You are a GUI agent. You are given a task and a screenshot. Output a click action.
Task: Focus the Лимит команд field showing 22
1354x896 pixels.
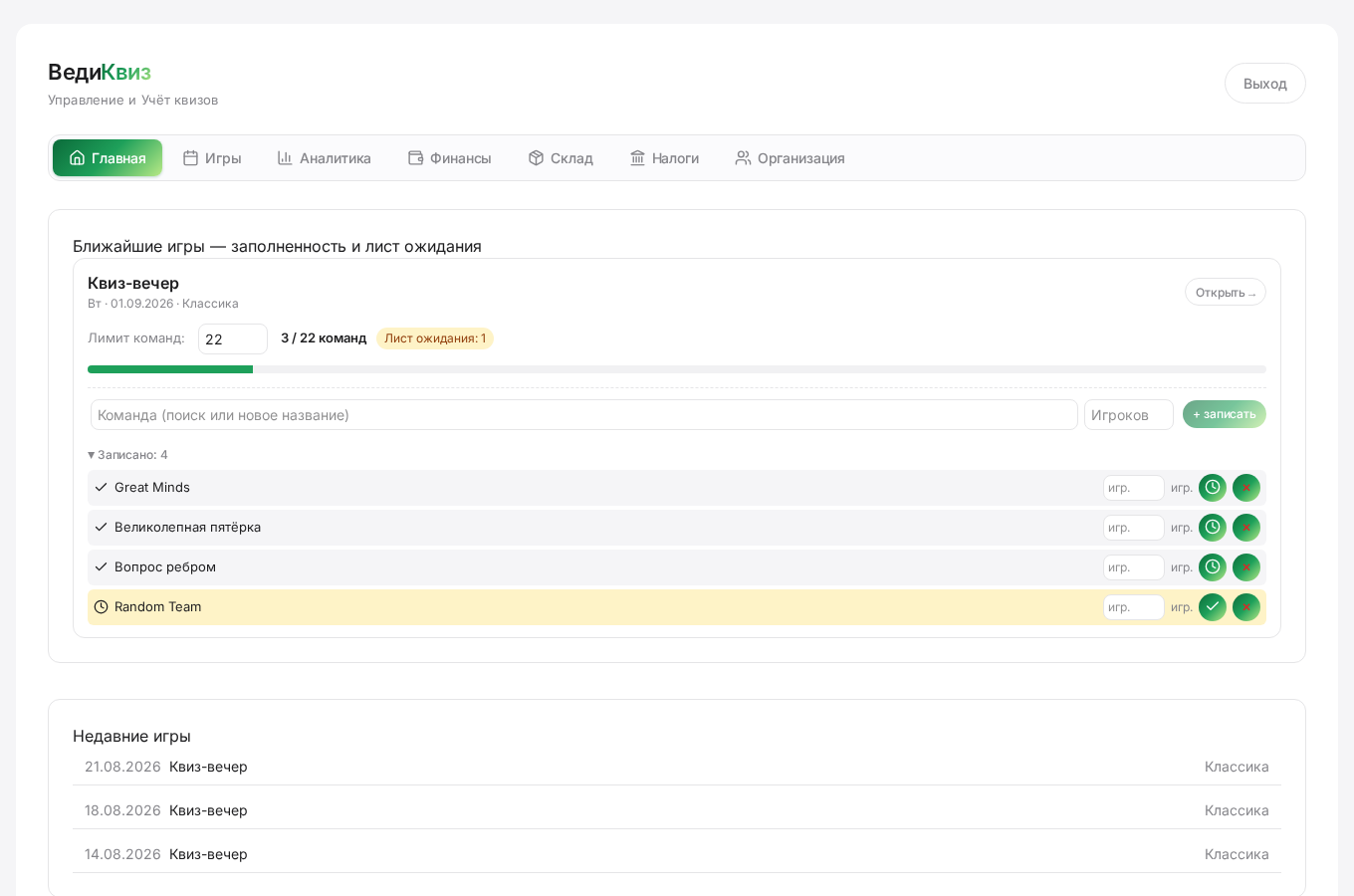(233, 339)
